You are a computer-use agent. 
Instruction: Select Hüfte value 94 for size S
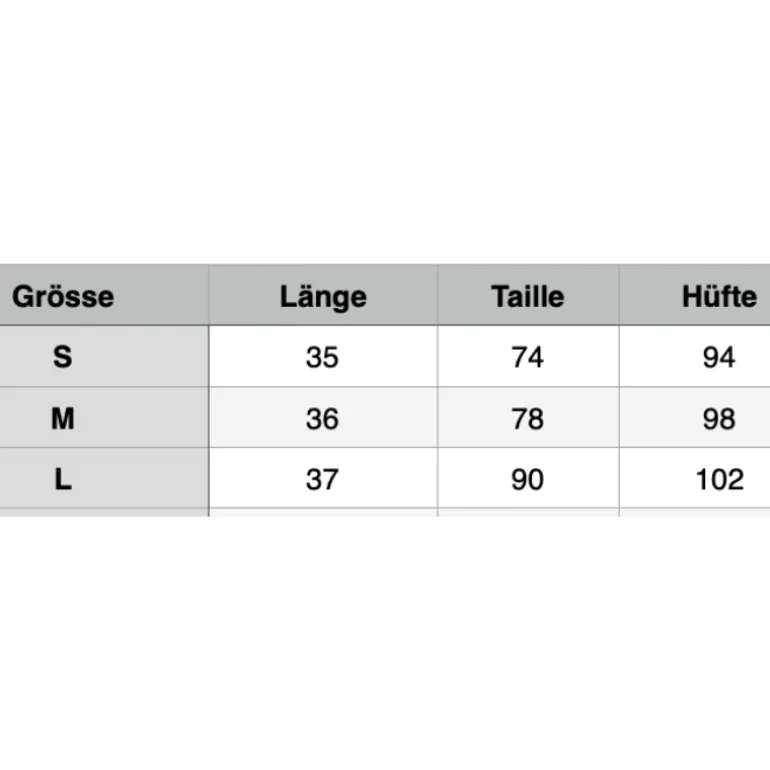point(719,357)
